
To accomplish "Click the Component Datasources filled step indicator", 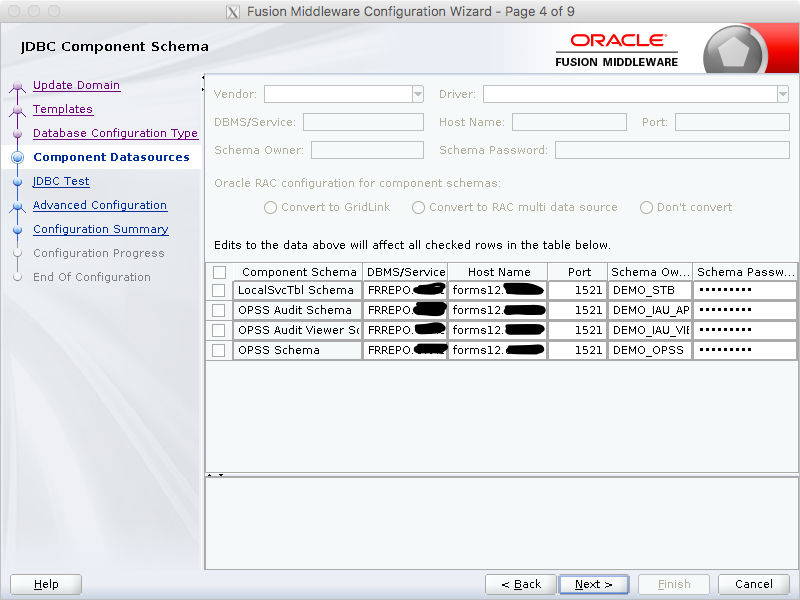I will point(18,157).
